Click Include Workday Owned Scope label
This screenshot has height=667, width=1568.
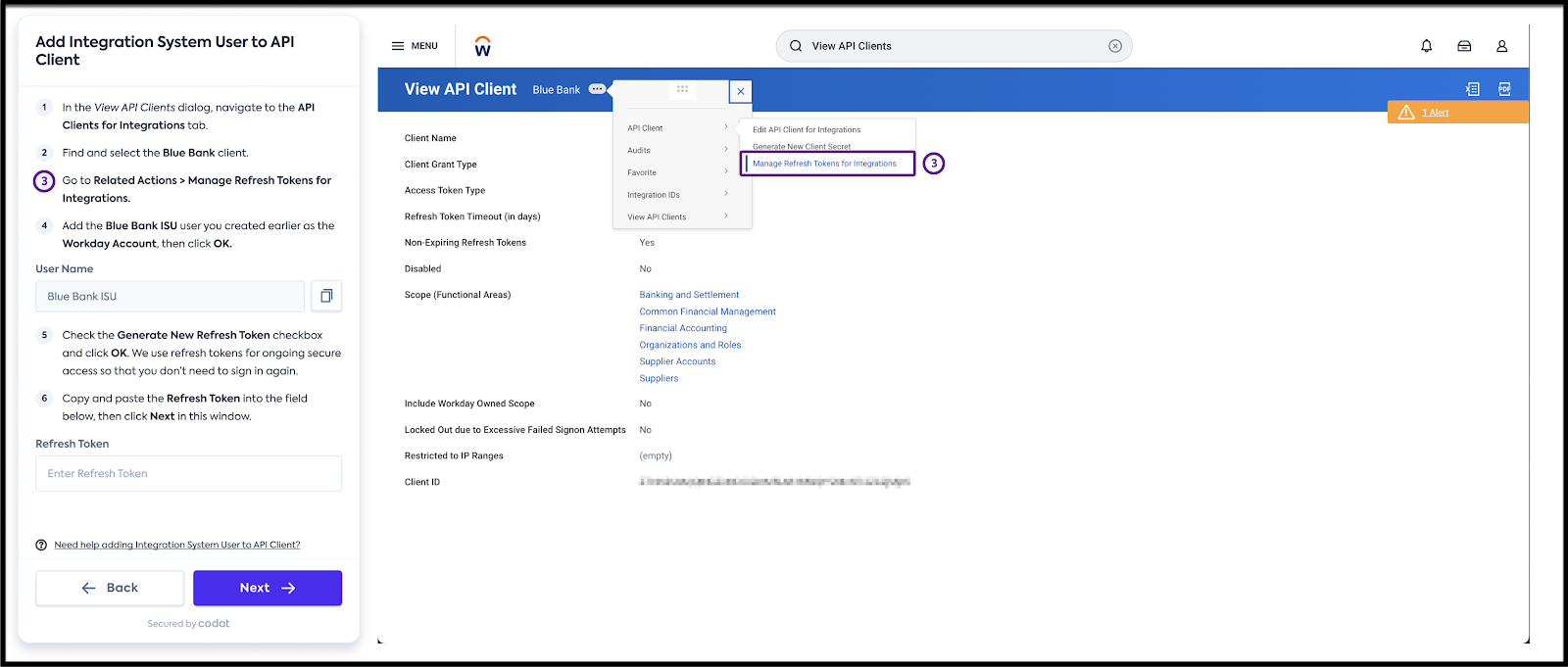469,404
